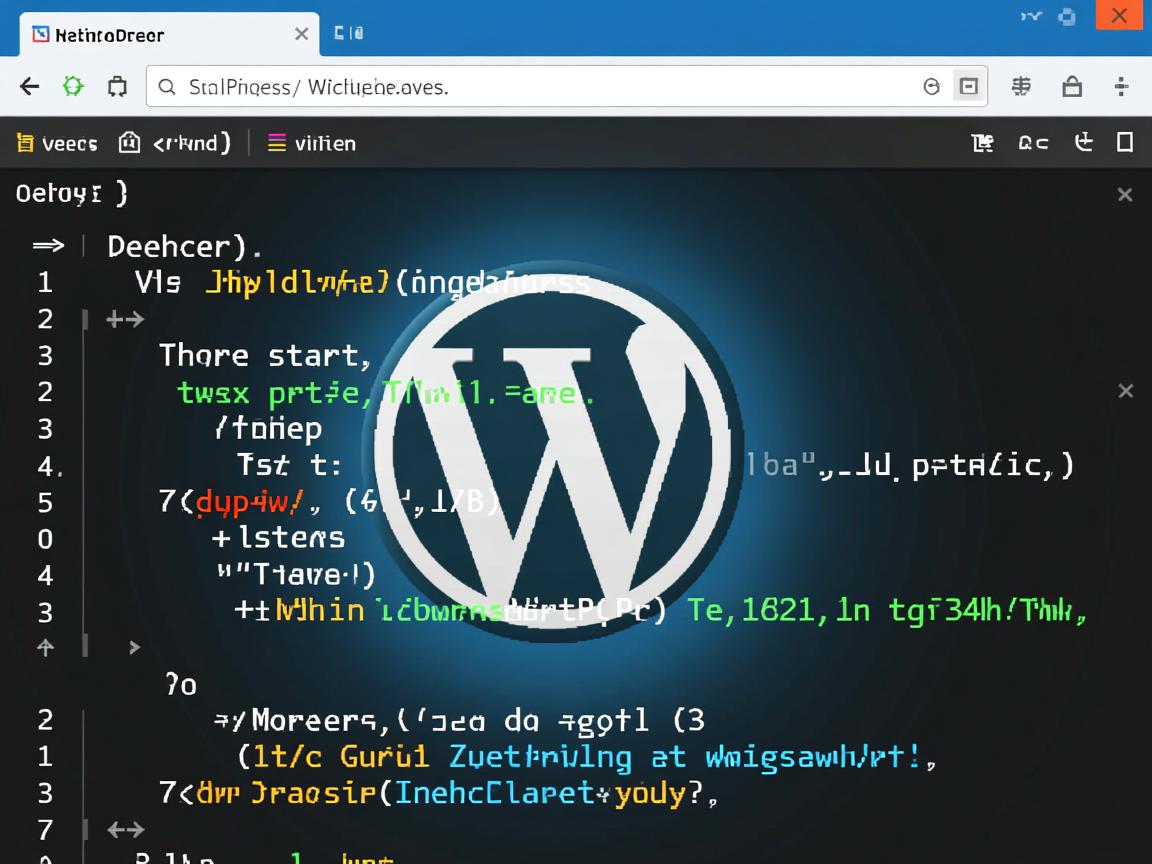Click the refresh page icon
This screenshot has width=1152, height=864.
72,86
